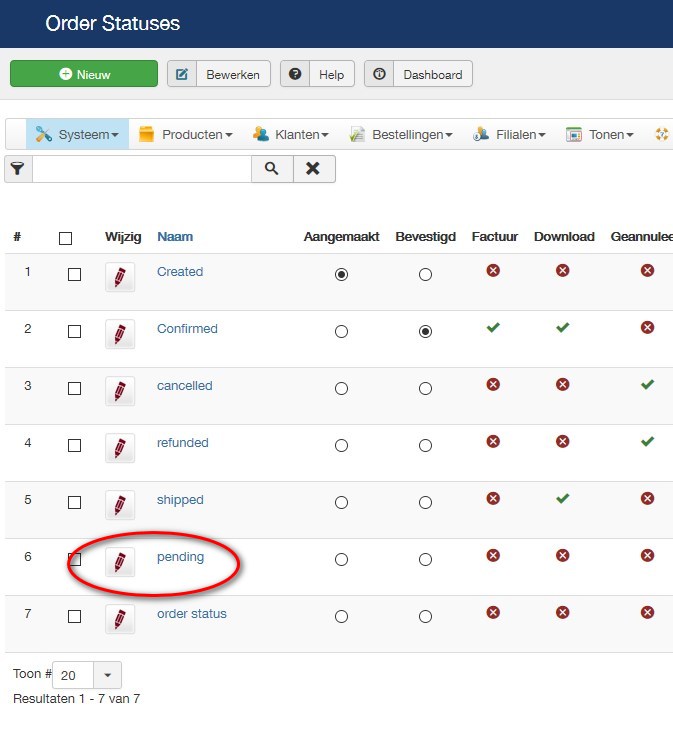
Task: Toggle Factuur red cross for pending row
Action: [493, 556]
